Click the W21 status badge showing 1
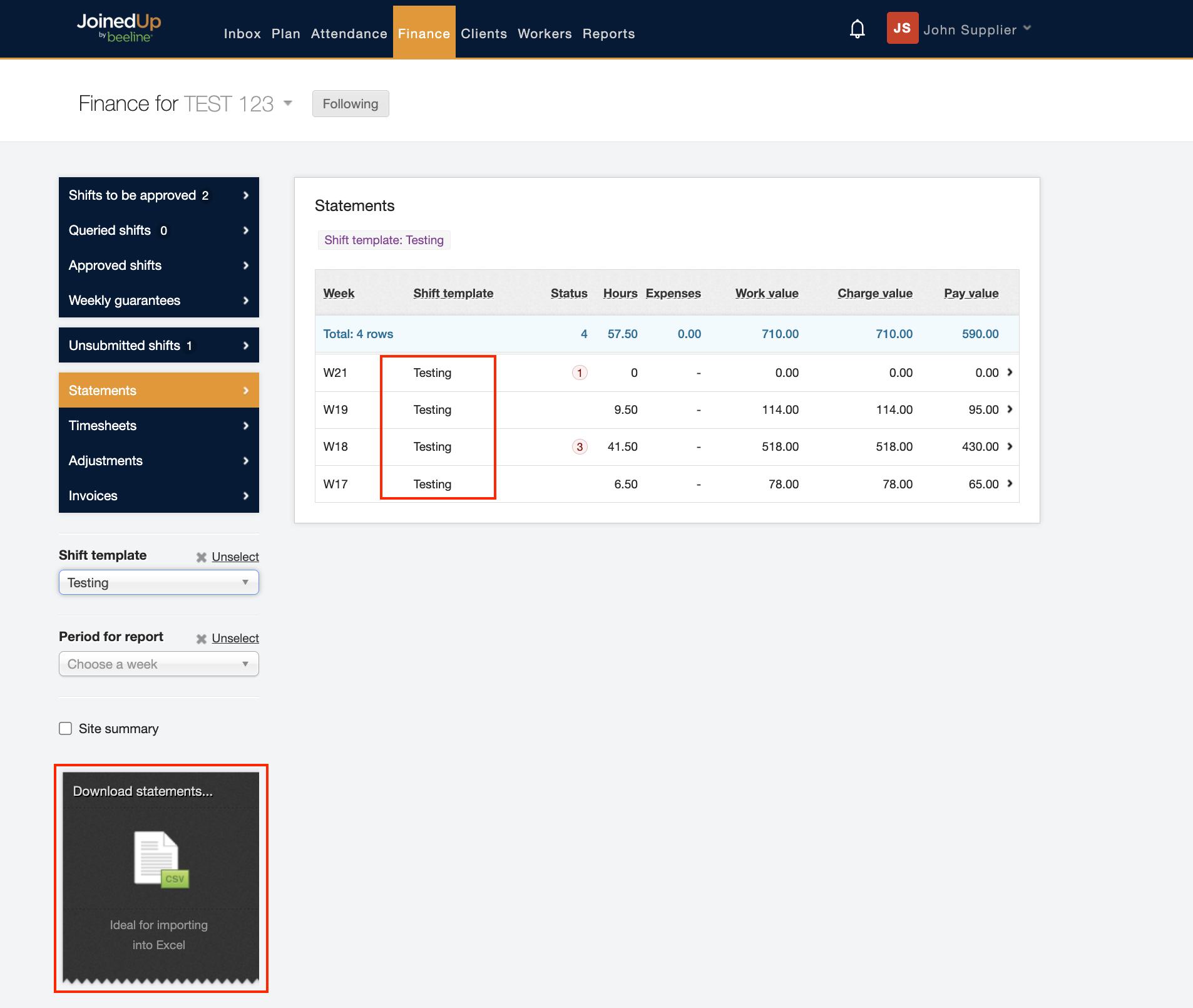Image resolution: width=1193 pixels, height=1008 pixels. [580, 373]
